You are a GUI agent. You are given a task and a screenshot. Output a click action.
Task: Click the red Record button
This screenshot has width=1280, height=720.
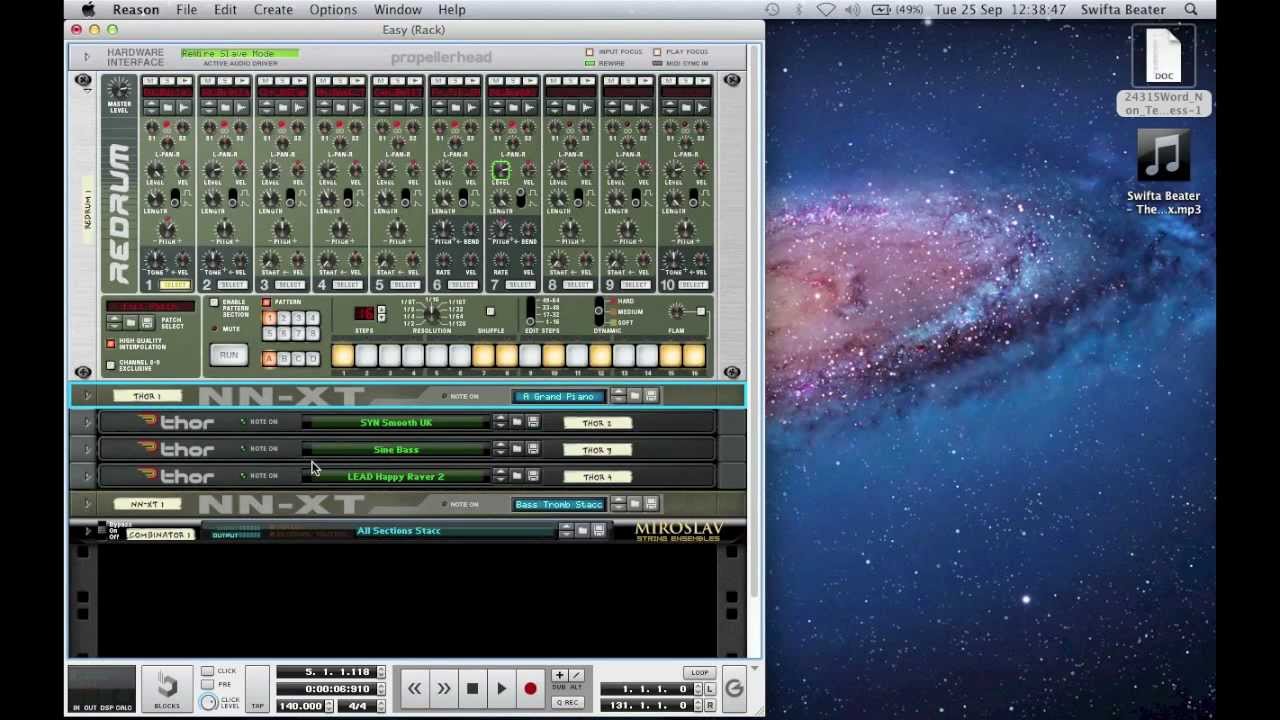(530, 688)
